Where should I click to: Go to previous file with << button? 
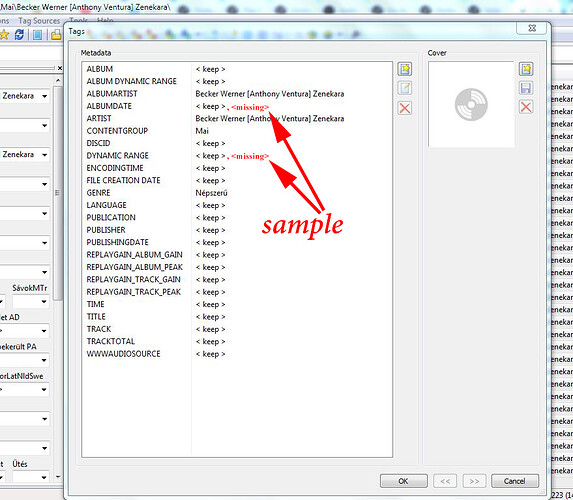[x=445, y=481]
